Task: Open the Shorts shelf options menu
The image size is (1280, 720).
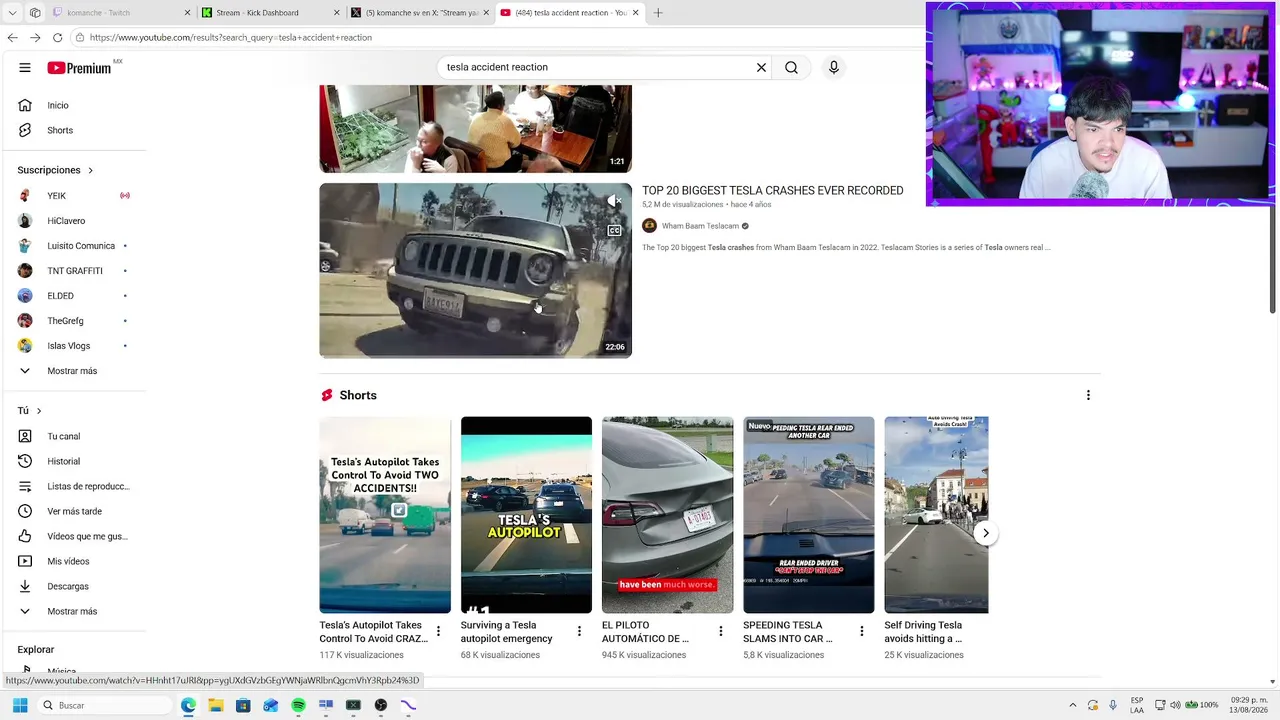Action: pos(1088,395)
